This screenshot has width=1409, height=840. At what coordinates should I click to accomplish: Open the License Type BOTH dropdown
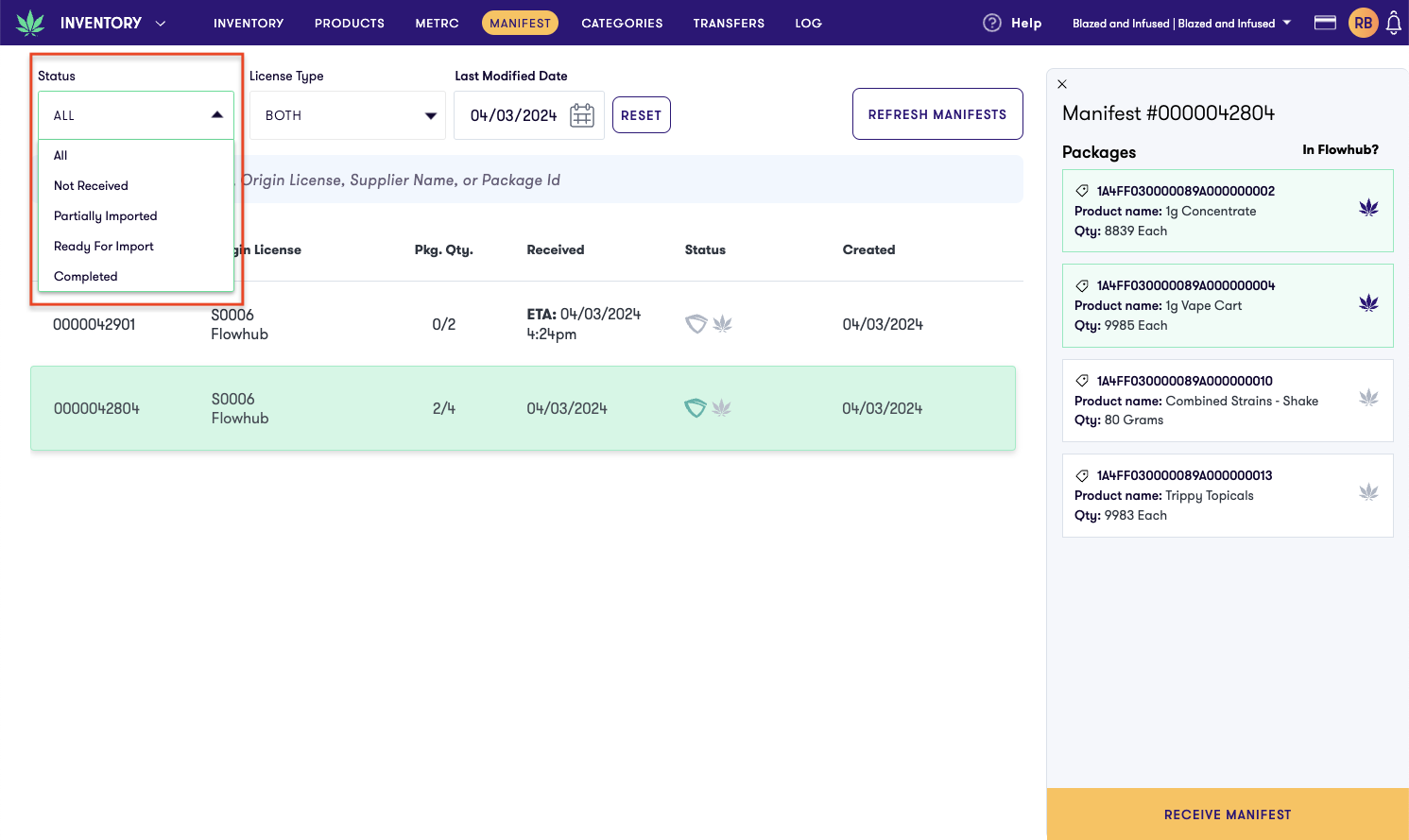[x=348, y=115]
